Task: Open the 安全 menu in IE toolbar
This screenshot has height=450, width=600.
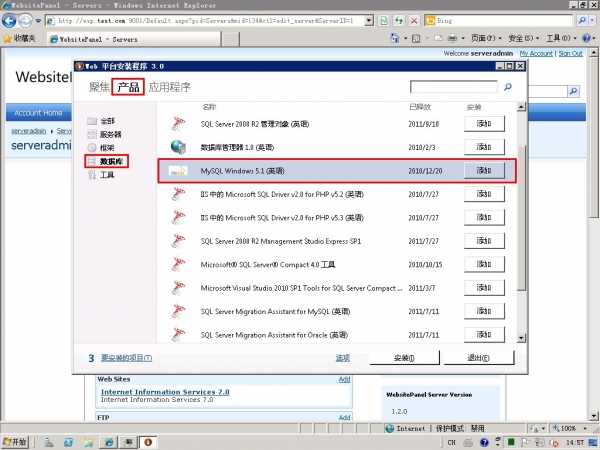Action: point(523,38)
